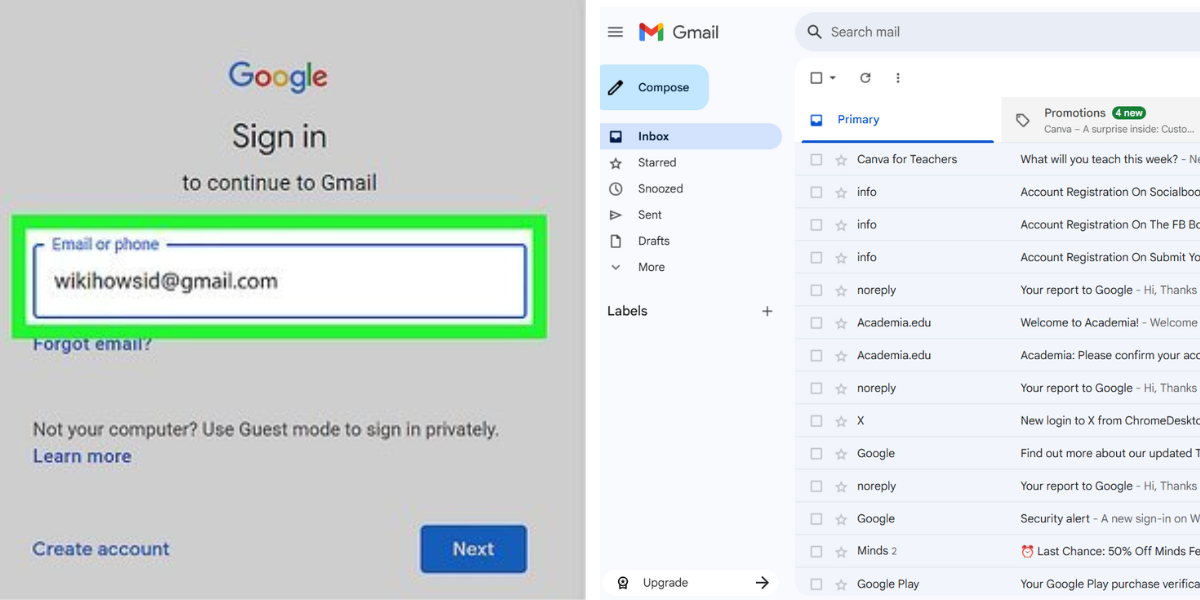The height and width of the screenshot is (600, 1200).
Task: Click the arrow next to Upgrade
Action: click(x=762, y=583)
